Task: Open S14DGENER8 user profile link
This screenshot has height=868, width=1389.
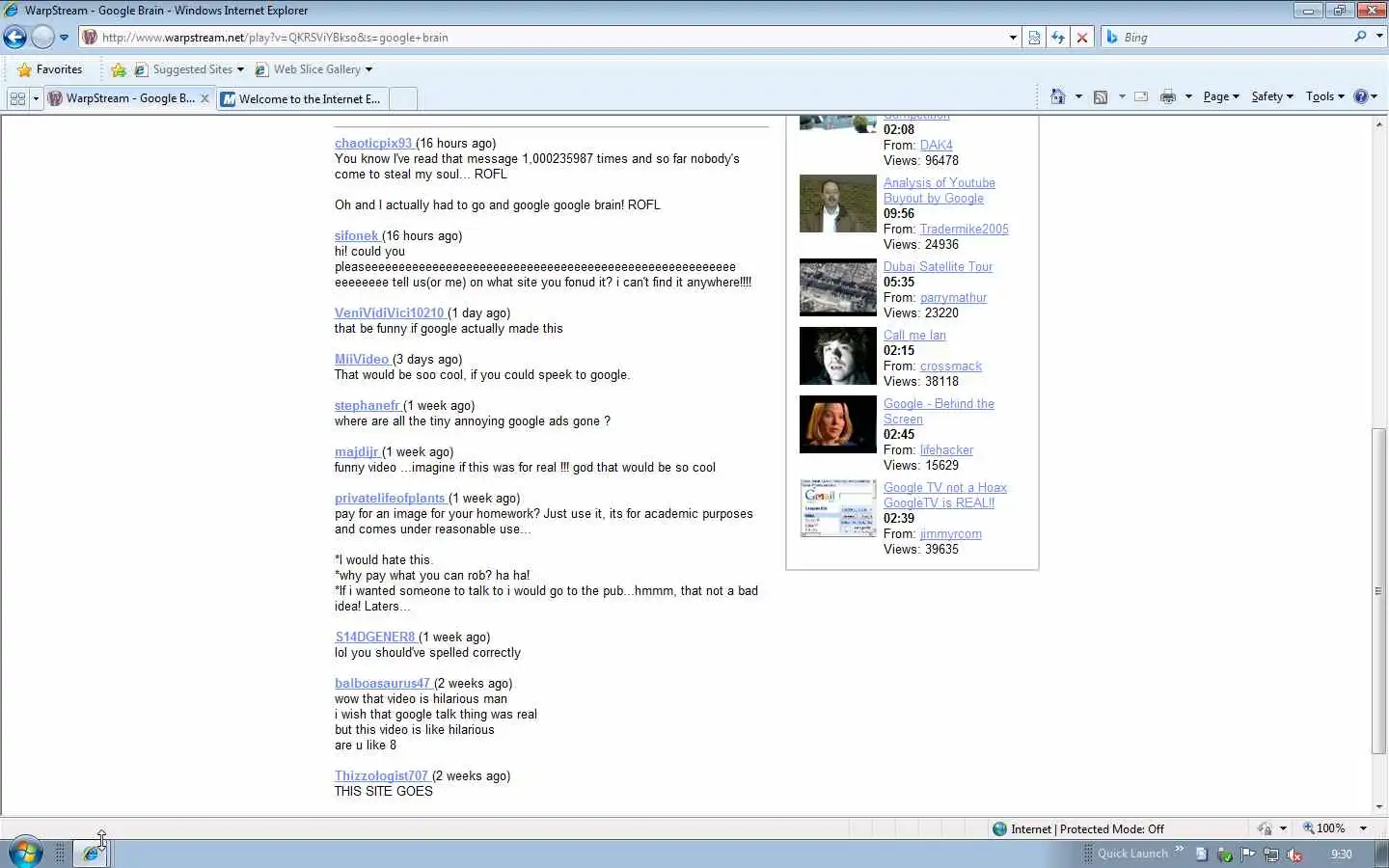Action: (375, 637)
